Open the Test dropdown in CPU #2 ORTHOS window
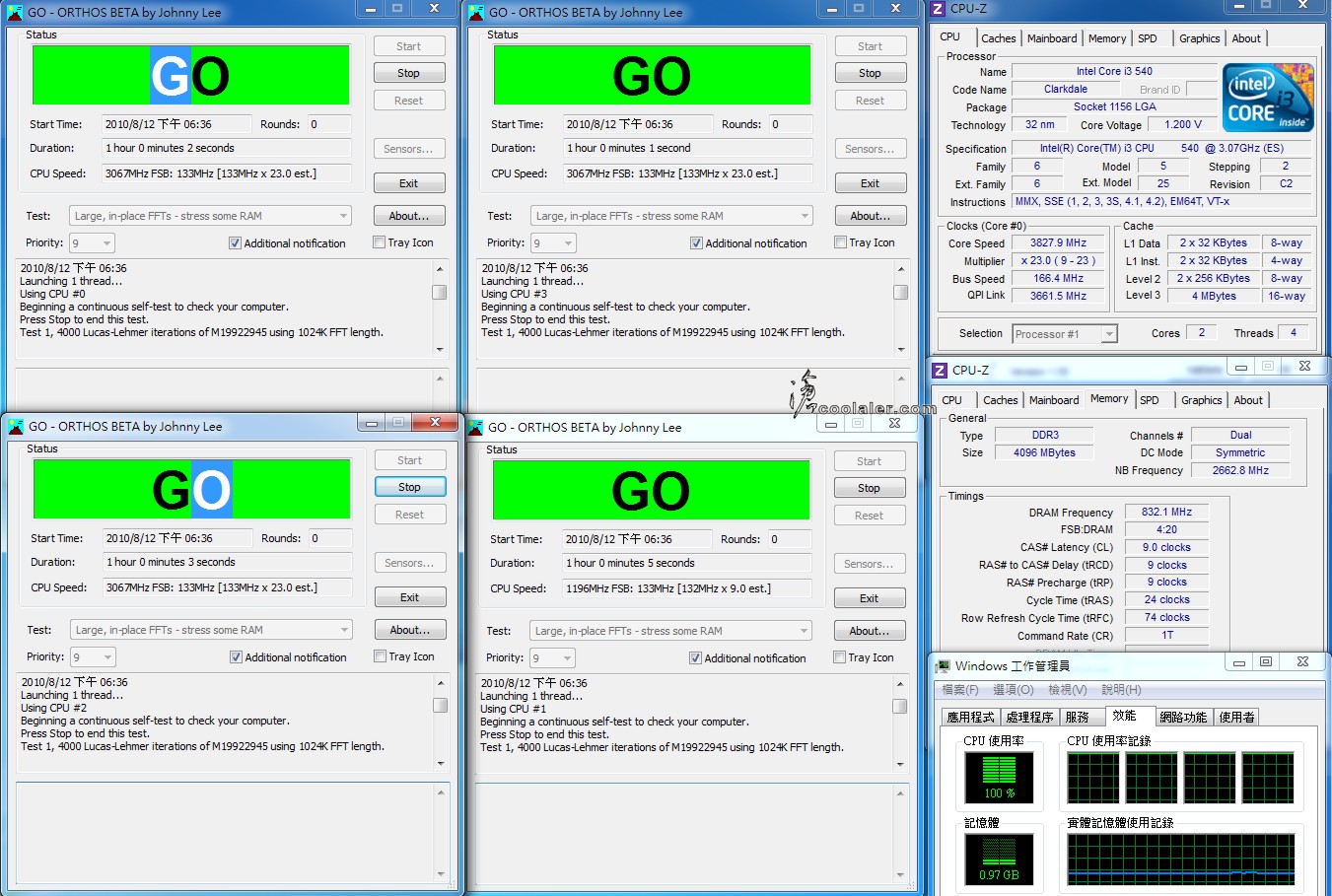The width and height of the screenshot is (1332, 896). pos(211,630)
